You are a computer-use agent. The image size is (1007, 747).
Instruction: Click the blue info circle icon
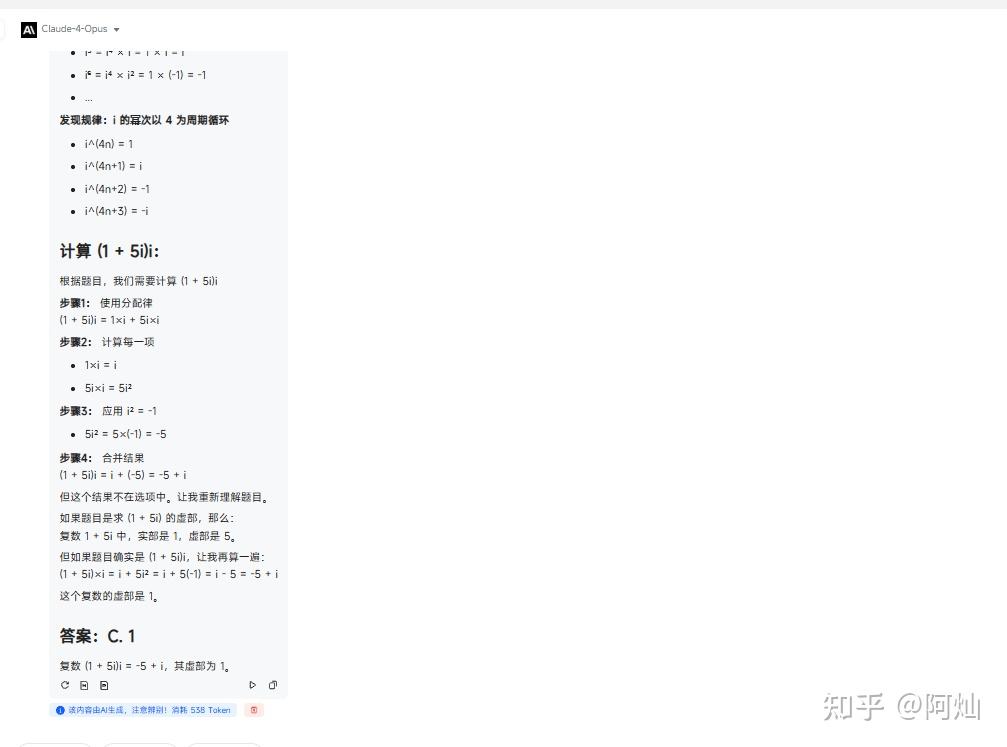[x=60, y=710]
